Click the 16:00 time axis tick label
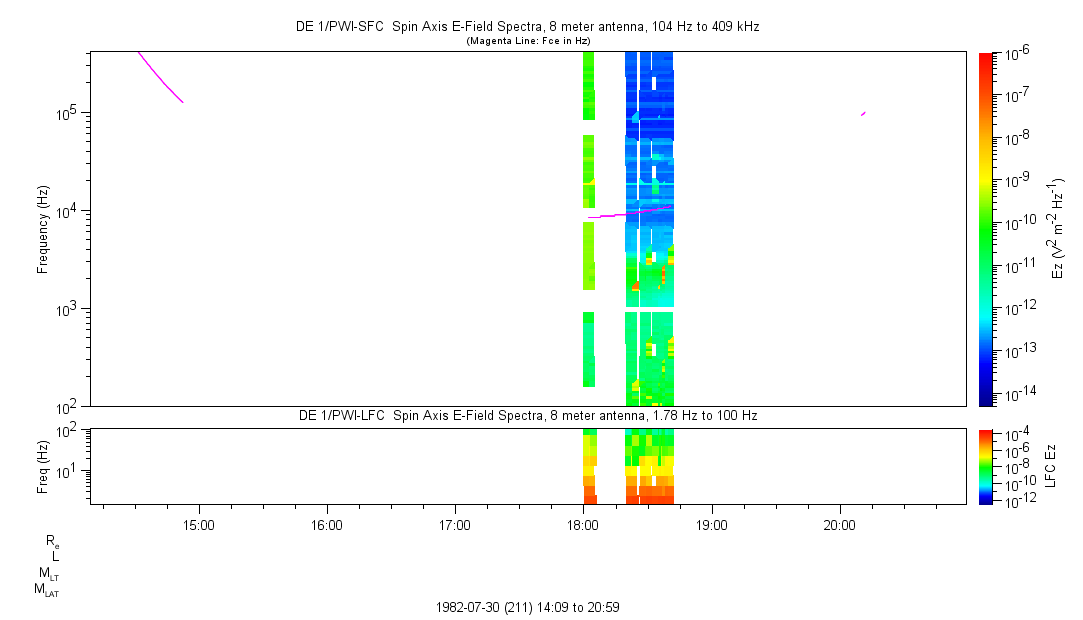The image size is (1083, 620). (x=327, y=524)
